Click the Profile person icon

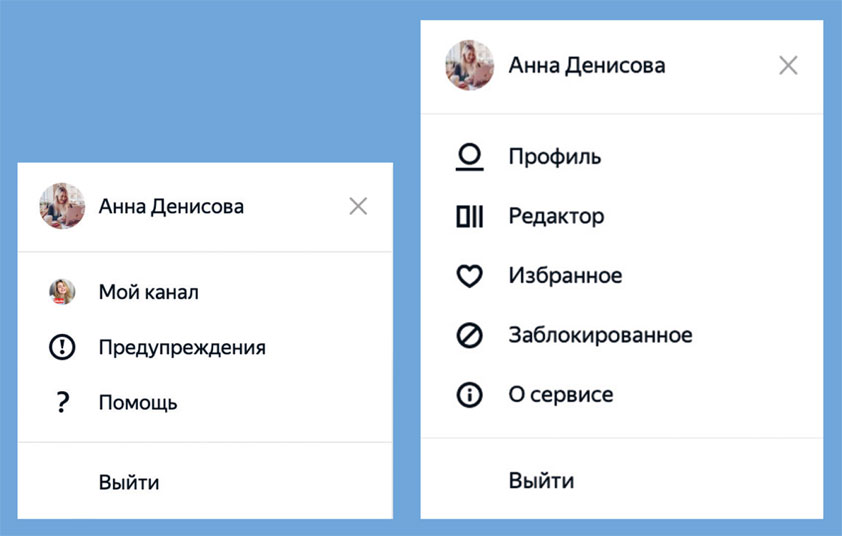pyautogui.click(x=469, y=157)
